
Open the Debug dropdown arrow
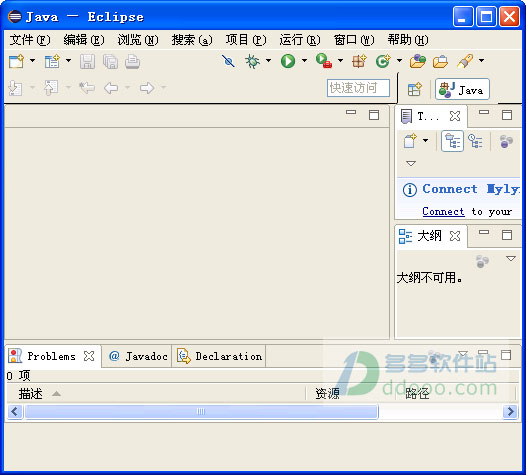point(268,60)
